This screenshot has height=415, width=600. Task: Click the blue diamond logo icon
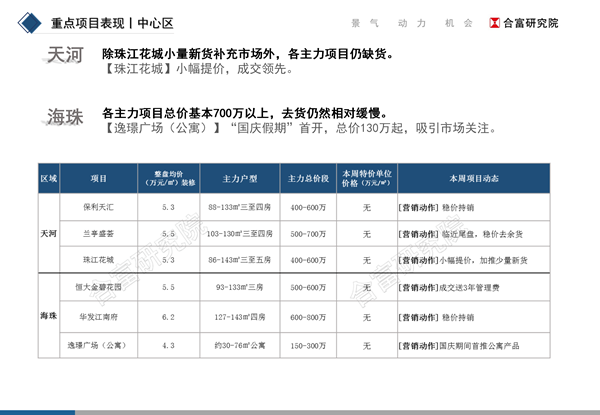click(x=29, y=23)
